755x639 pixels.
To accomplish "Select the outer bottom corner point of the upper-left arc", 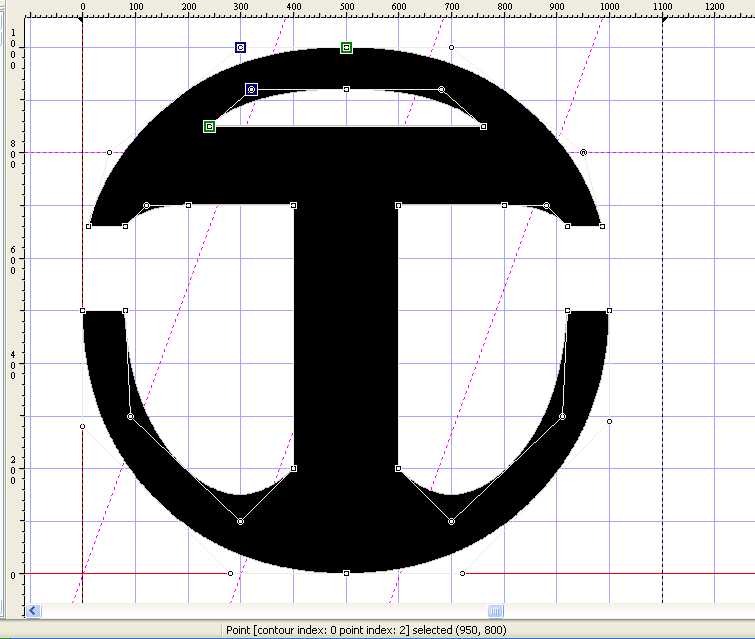I will point(89,226).
